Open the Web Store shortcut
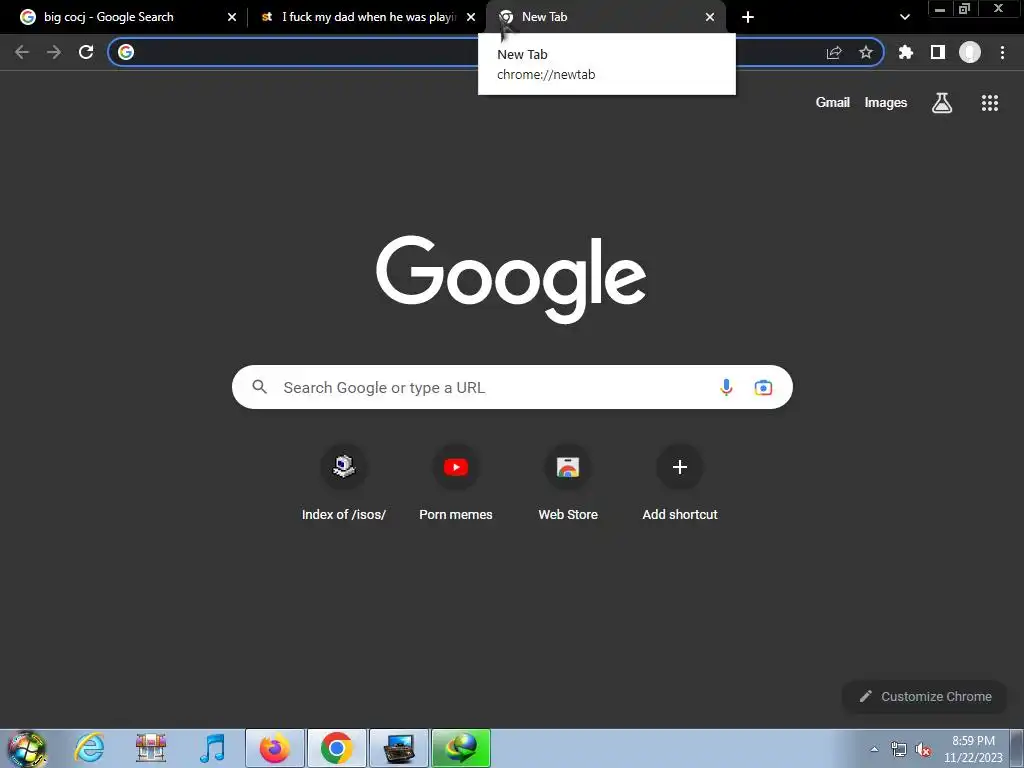Screen dimensions: 1024x768 pyautogui.click(x=568, y=483)
